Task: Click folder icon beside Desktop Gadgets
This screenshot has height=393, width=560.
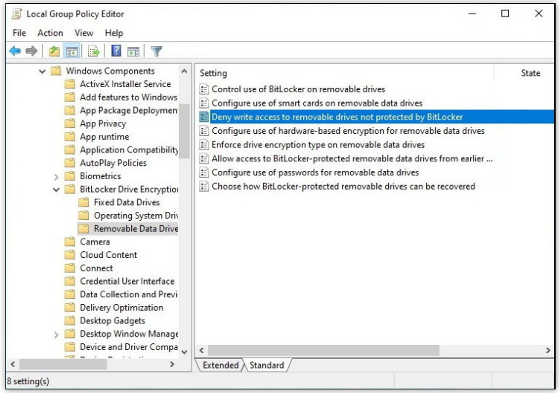Action: pos(70,321)
